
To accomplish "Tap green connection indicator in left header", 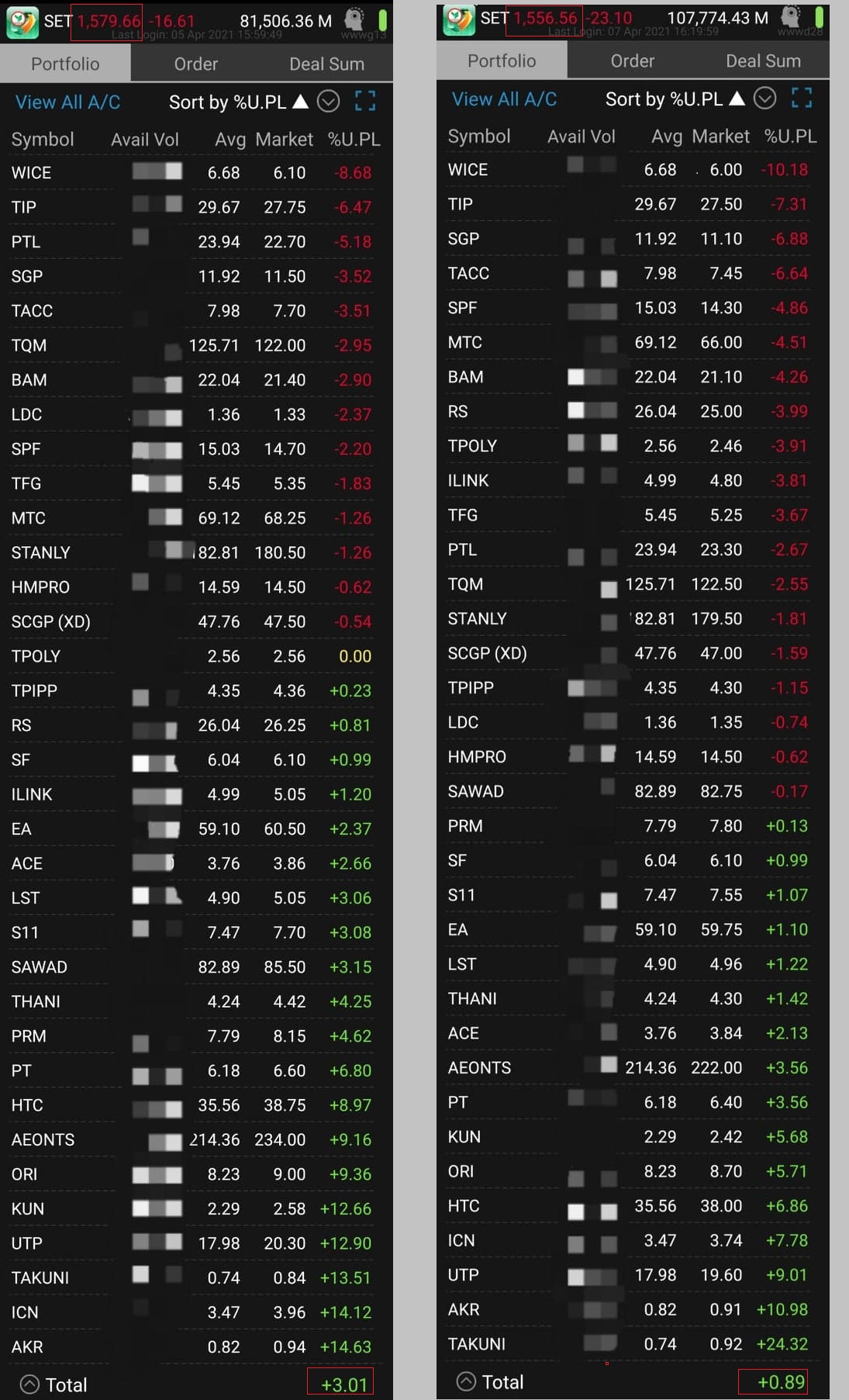I will pos(382,20).
